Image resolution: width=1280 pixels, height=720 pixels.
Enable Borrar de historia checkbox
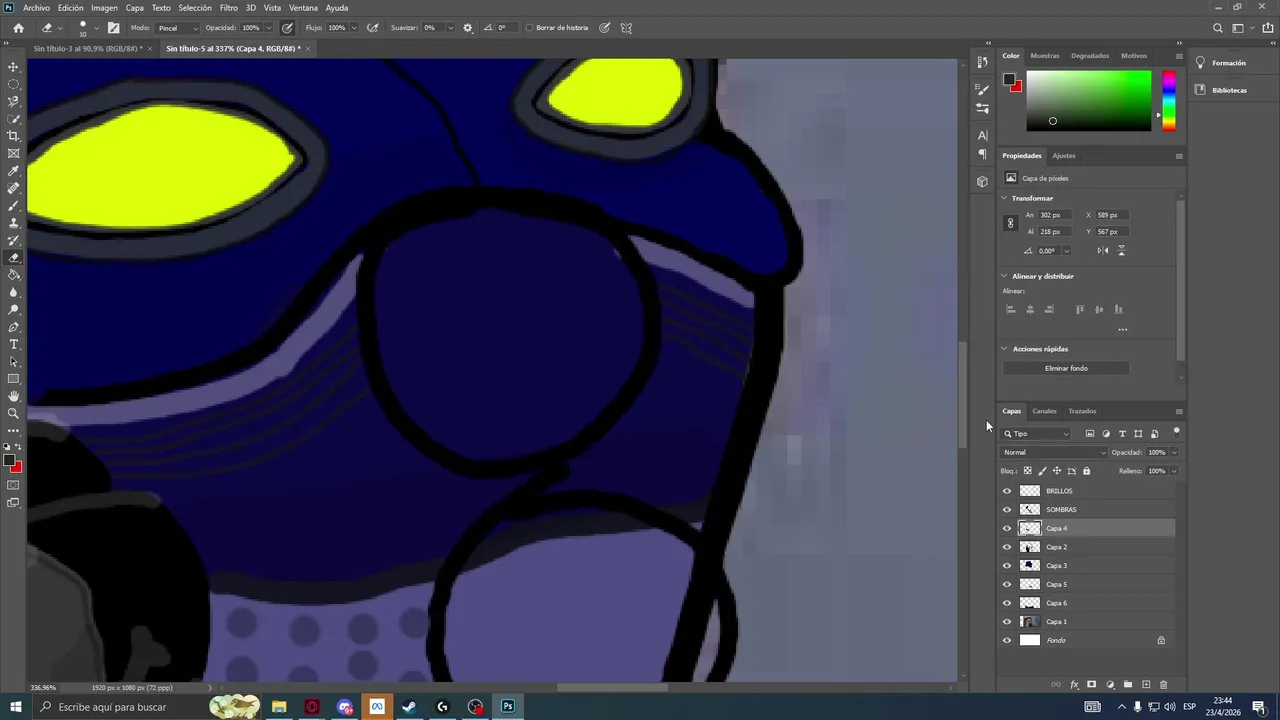pos(531,28)
